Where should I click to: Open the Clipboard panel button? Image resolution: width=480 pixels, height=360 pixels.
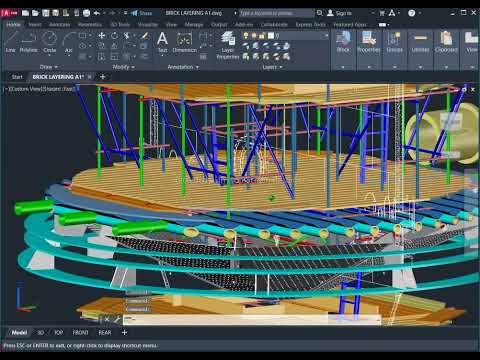tap(446, 42)
